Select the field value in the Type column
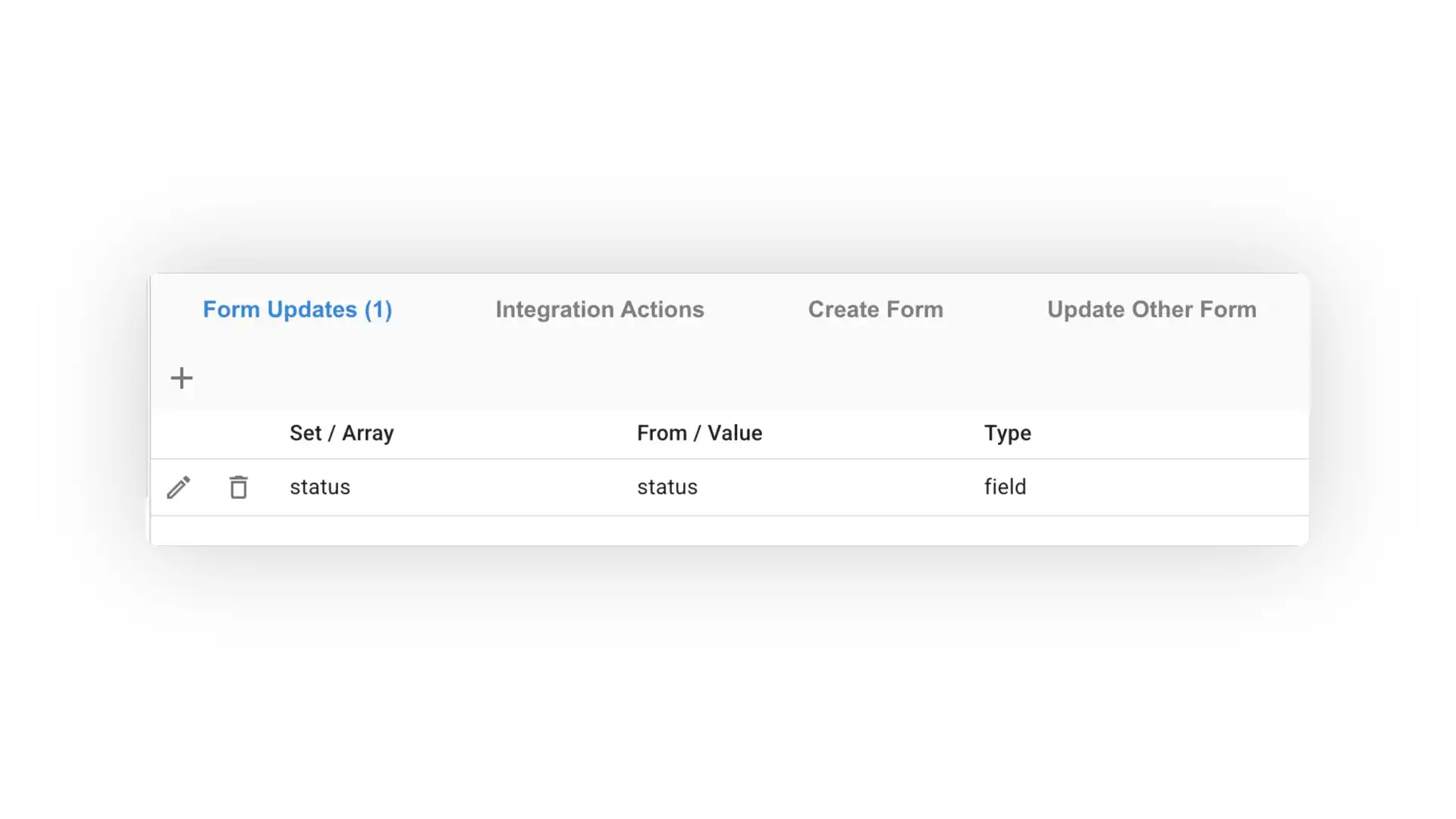The image size is (1456, 819). point(1005,487)
